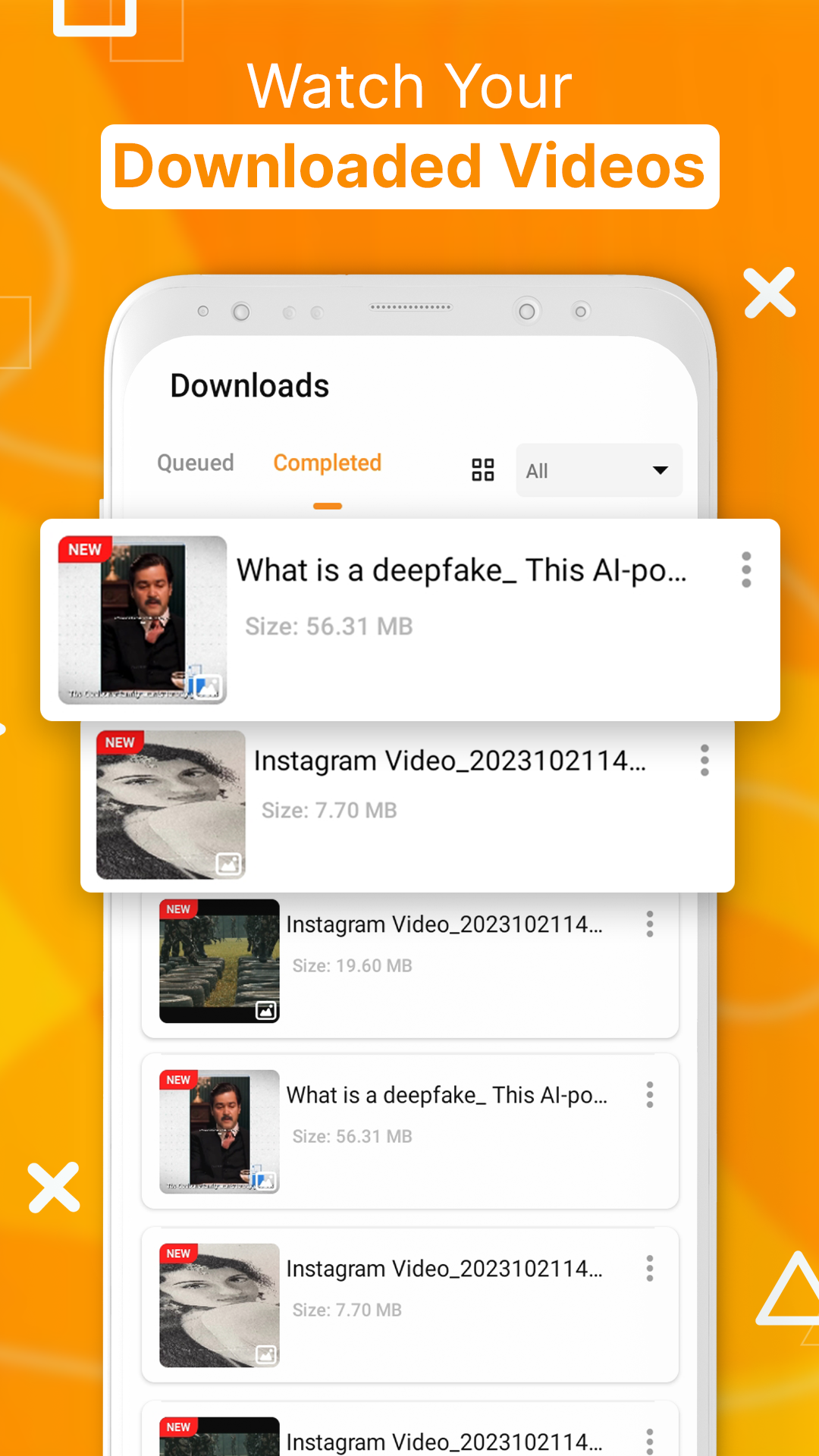Click the NEW badge on the 19.60 MB video
This screenshot has width=819, height=1456.
coord(178,908)
